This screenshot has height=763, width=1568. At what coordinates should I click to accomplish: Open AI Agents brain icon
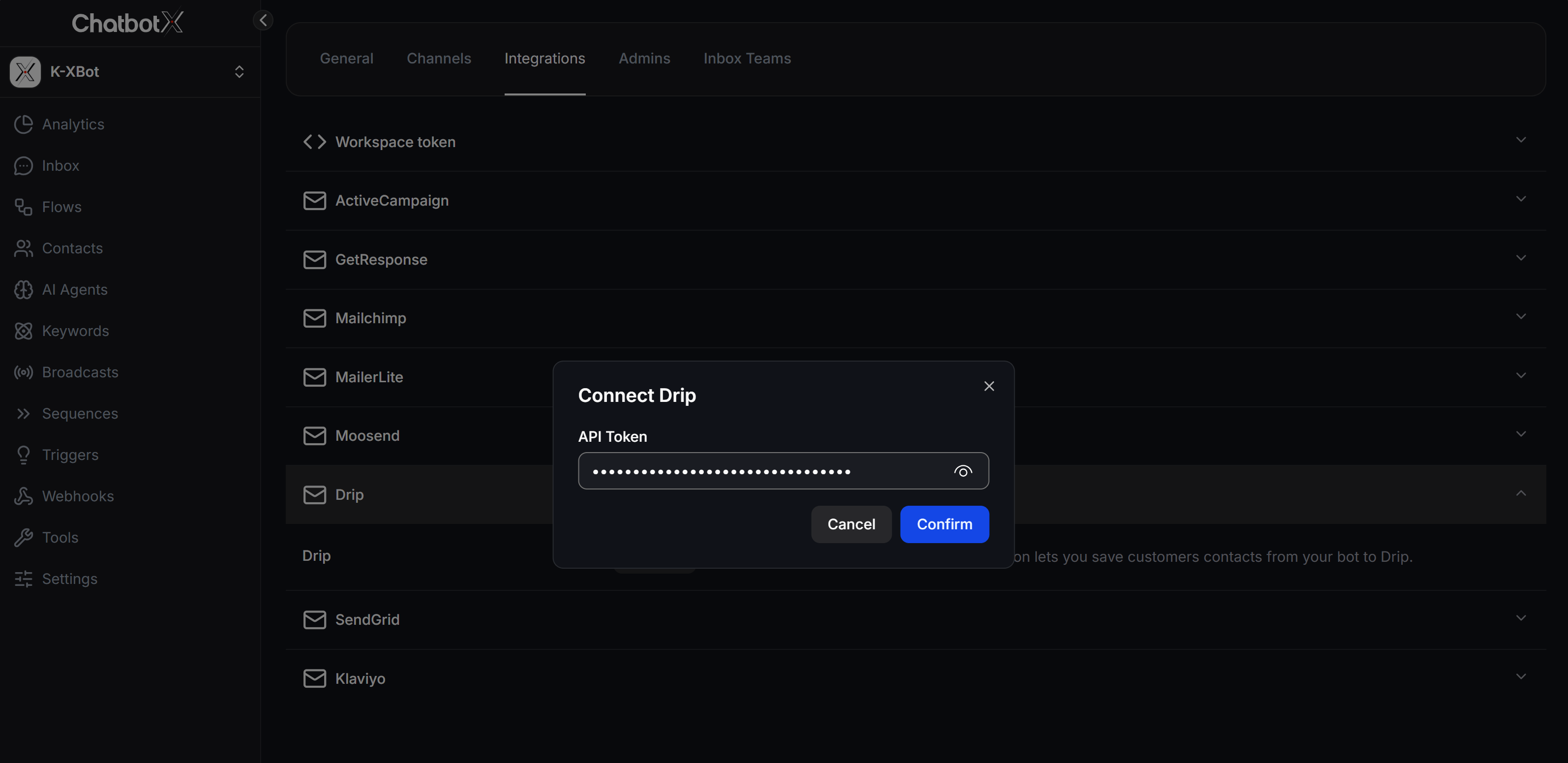point(23,290)
